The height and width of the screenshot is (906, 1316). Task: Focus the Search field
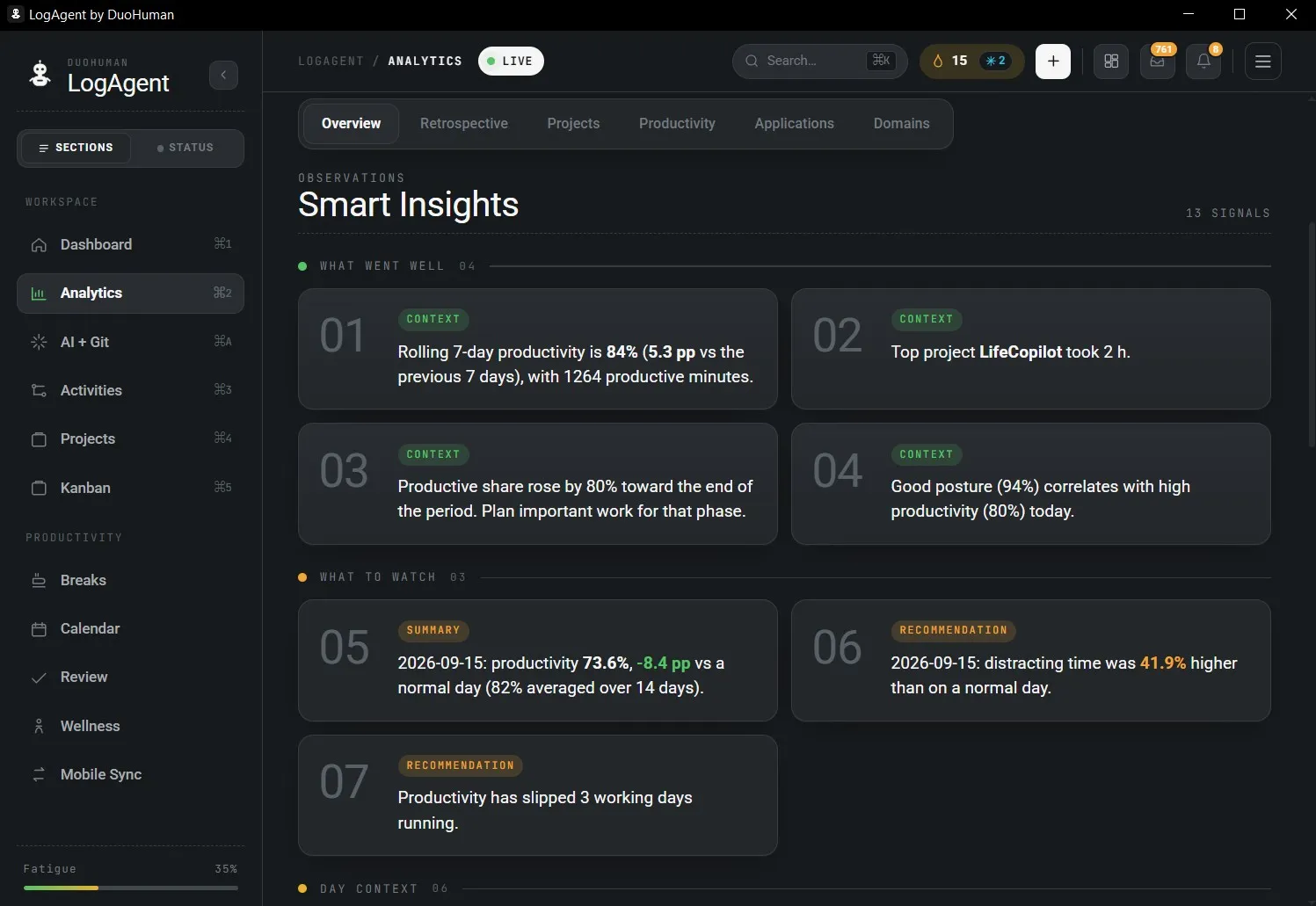(x=819, y=61)
